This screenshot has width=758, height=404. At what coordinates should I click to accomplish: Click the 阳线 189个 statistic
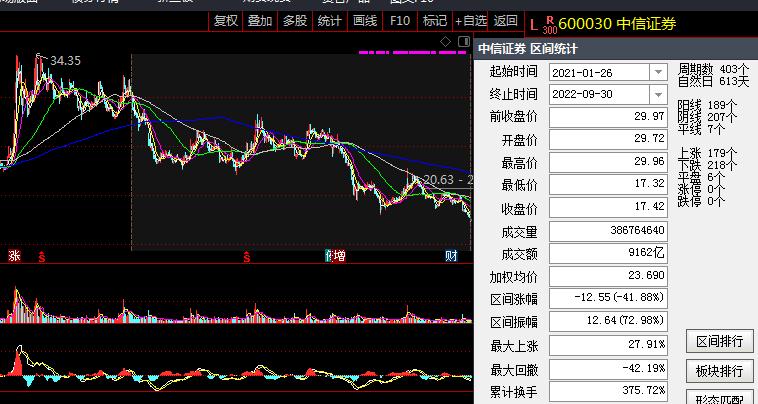[707, 105]
